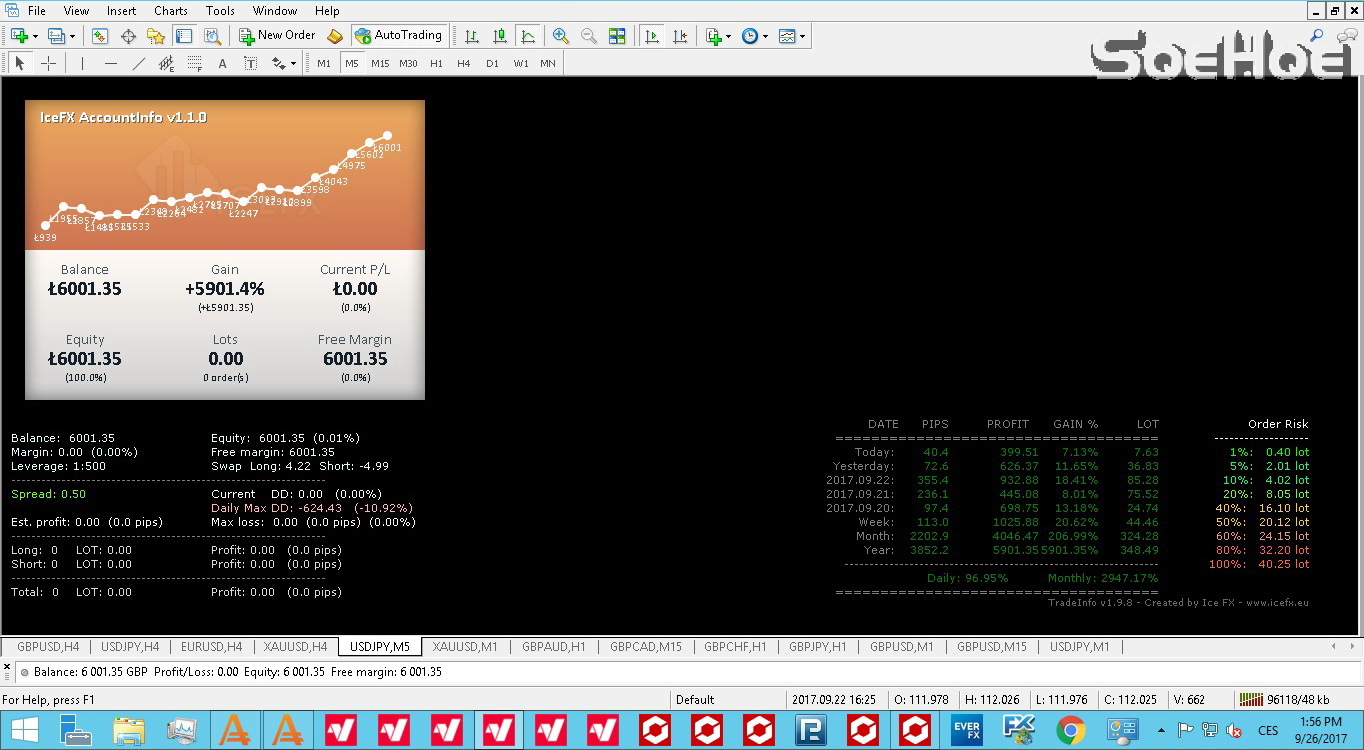Open the Charts menu
This screenshot has height=750, width=1364.
170,11
